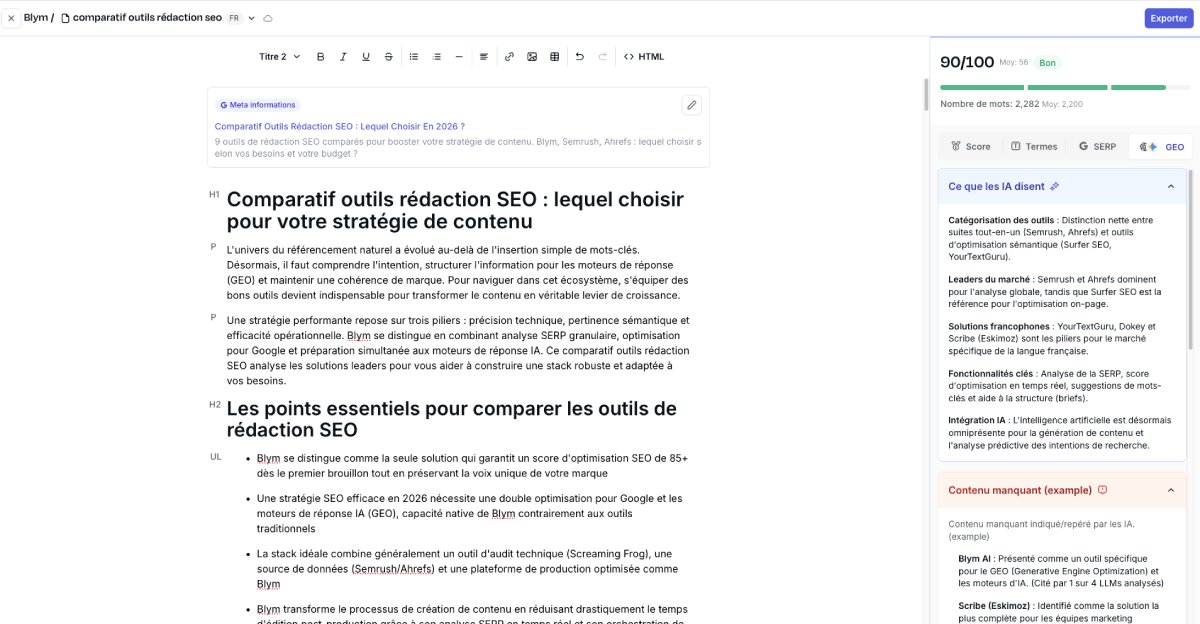The image size is (1200, 624).
Task: Toggle strikethrough formatting
Action: tap(389, 57)
